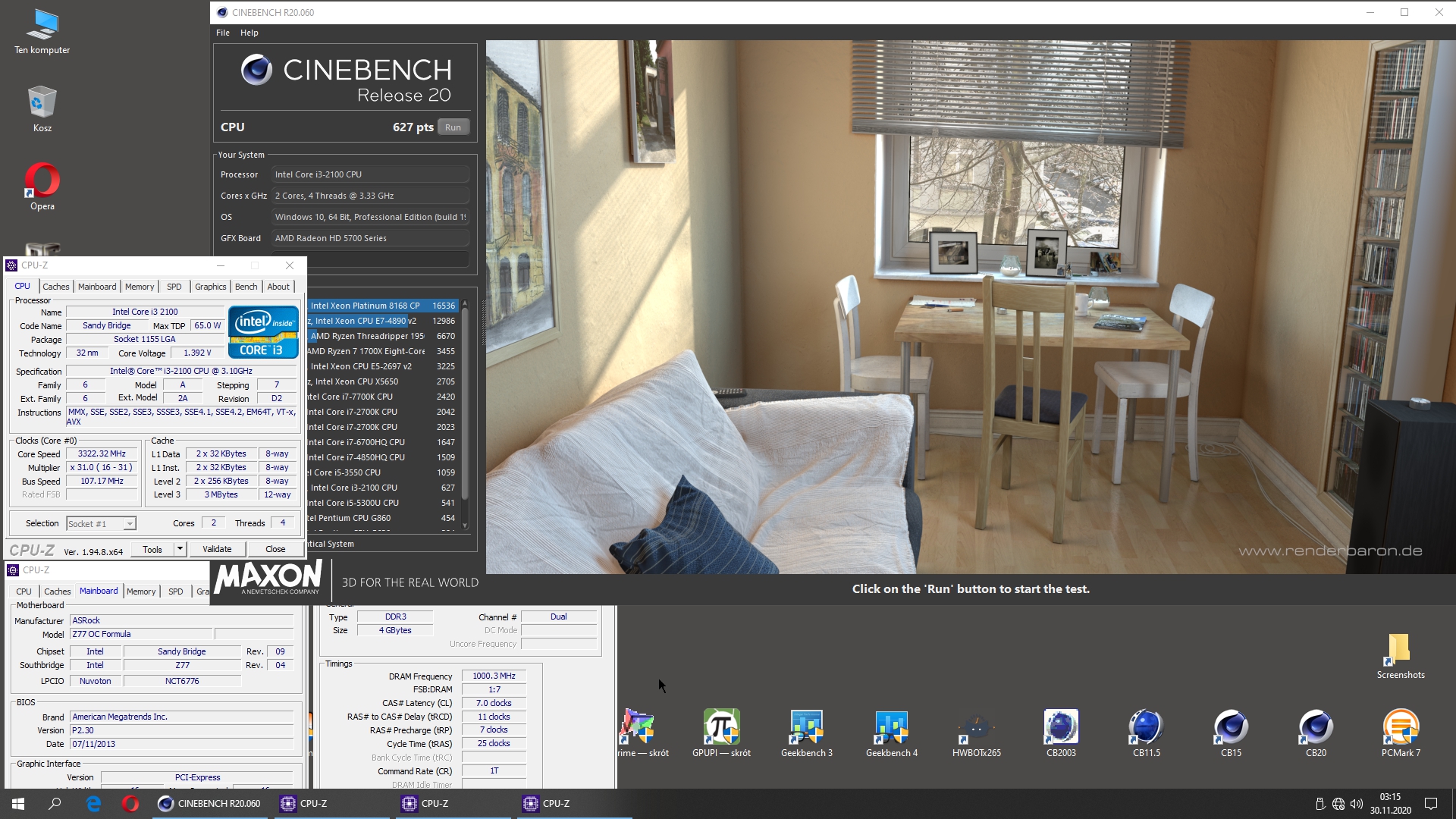This screenshot has height=819, width=1456.
Task: Open the volume tray icon
Action: [1357, 804]
